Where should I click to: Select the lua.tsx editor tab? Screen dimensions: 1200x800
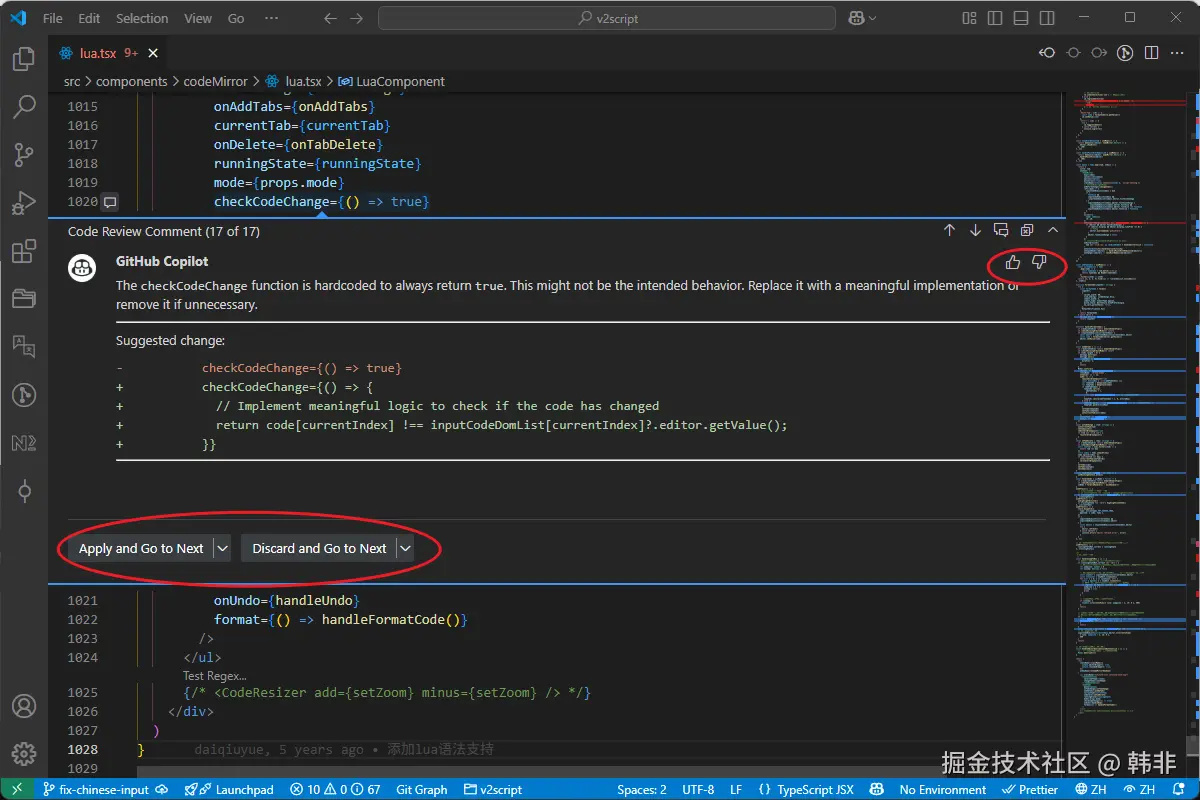pos(107,53)
